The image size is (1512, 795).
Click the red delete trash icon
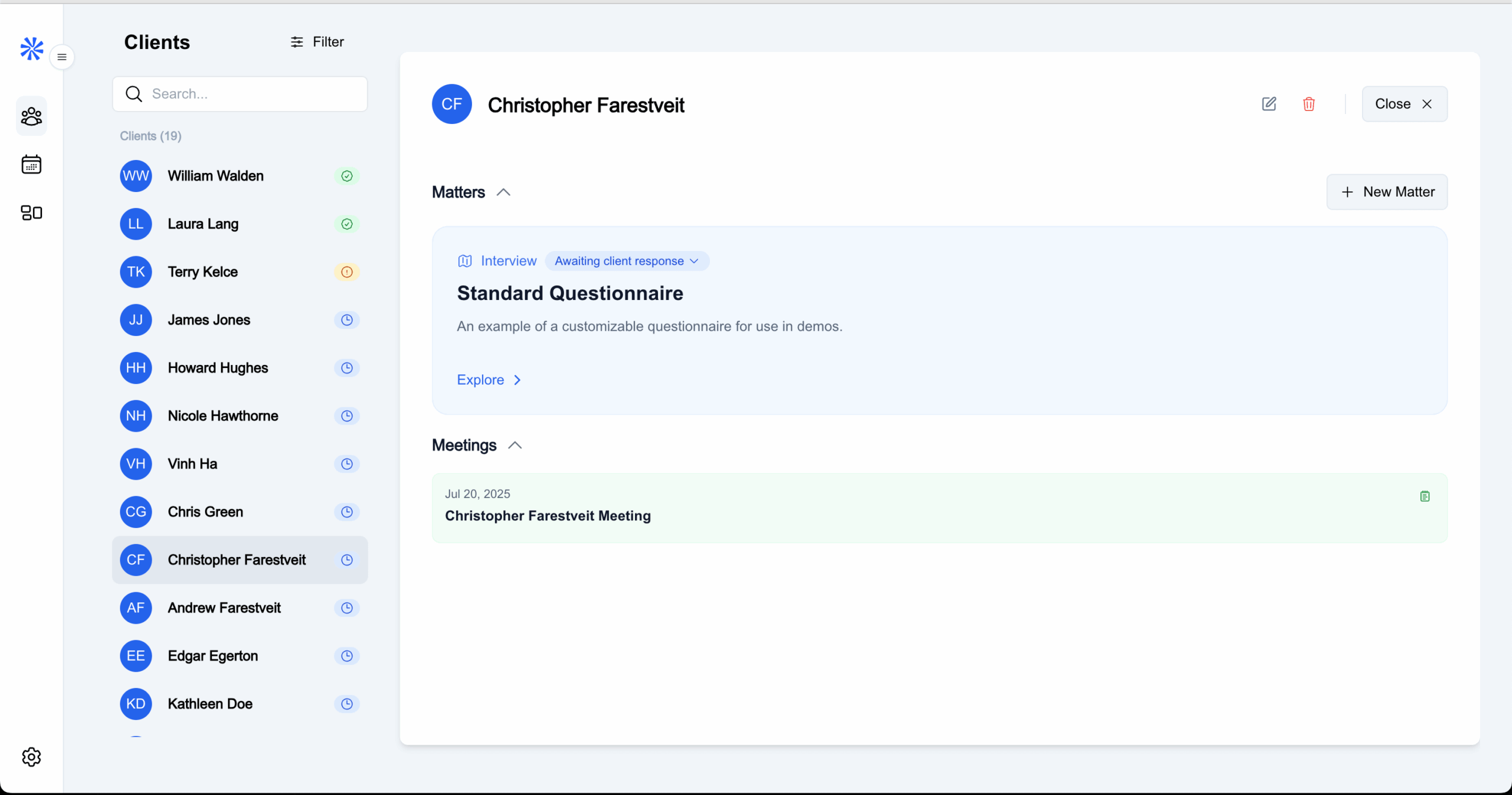(1309, 104)
